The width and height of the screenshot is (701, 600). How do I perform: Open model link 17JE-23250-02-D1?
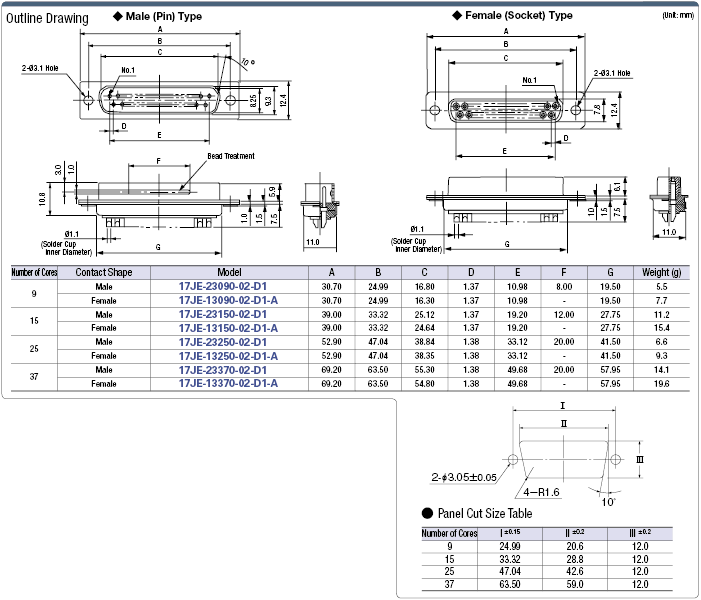tap(223, 342)
